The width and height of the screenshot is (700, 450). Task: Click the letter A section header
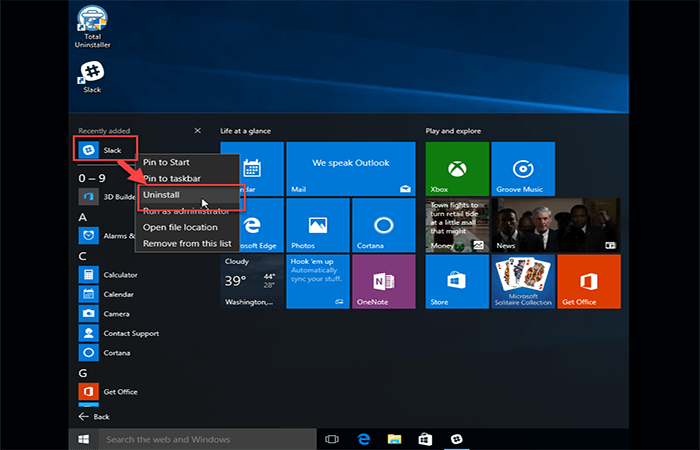point(83,217)
